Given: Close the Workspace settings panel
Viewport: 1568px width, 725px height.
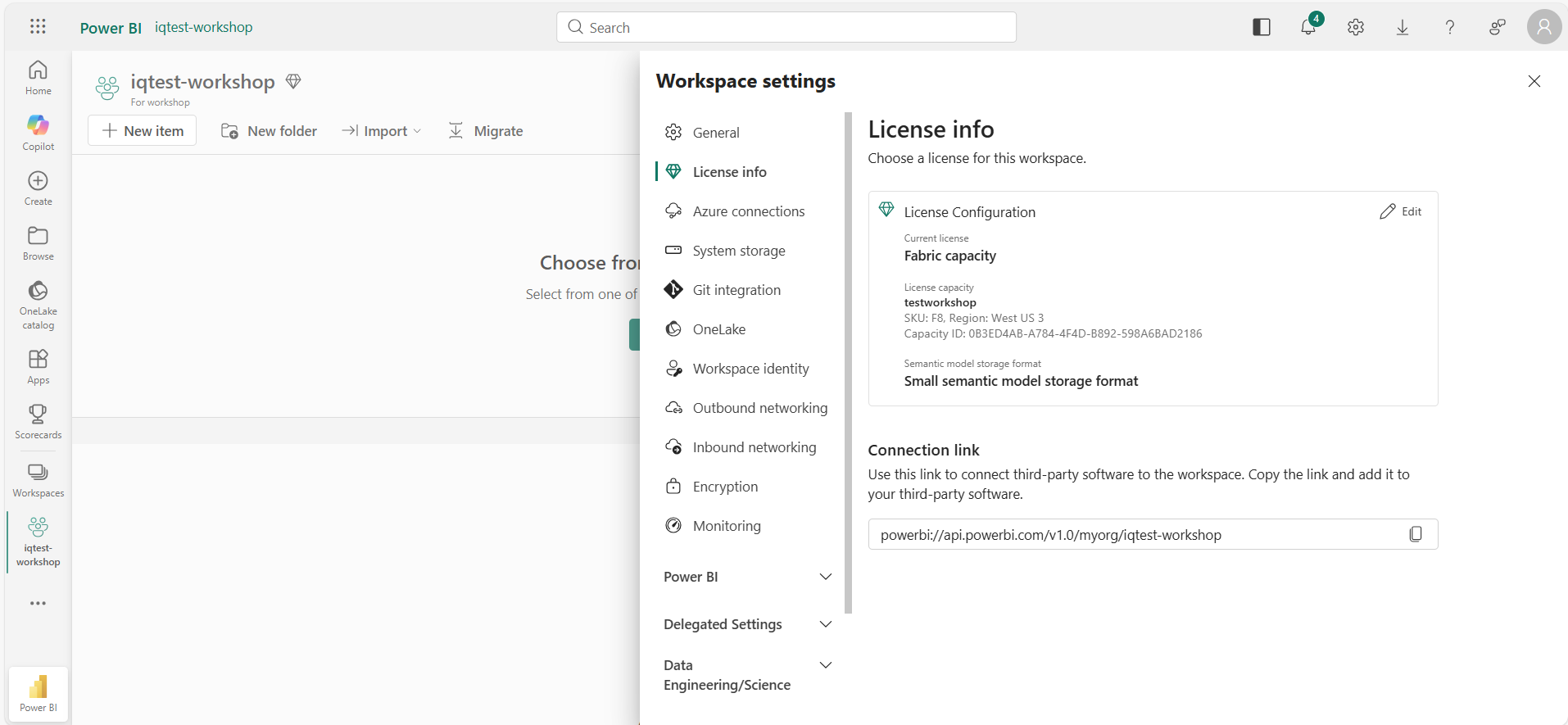Looking at the screenshot, I should (x=1534, y=81).
